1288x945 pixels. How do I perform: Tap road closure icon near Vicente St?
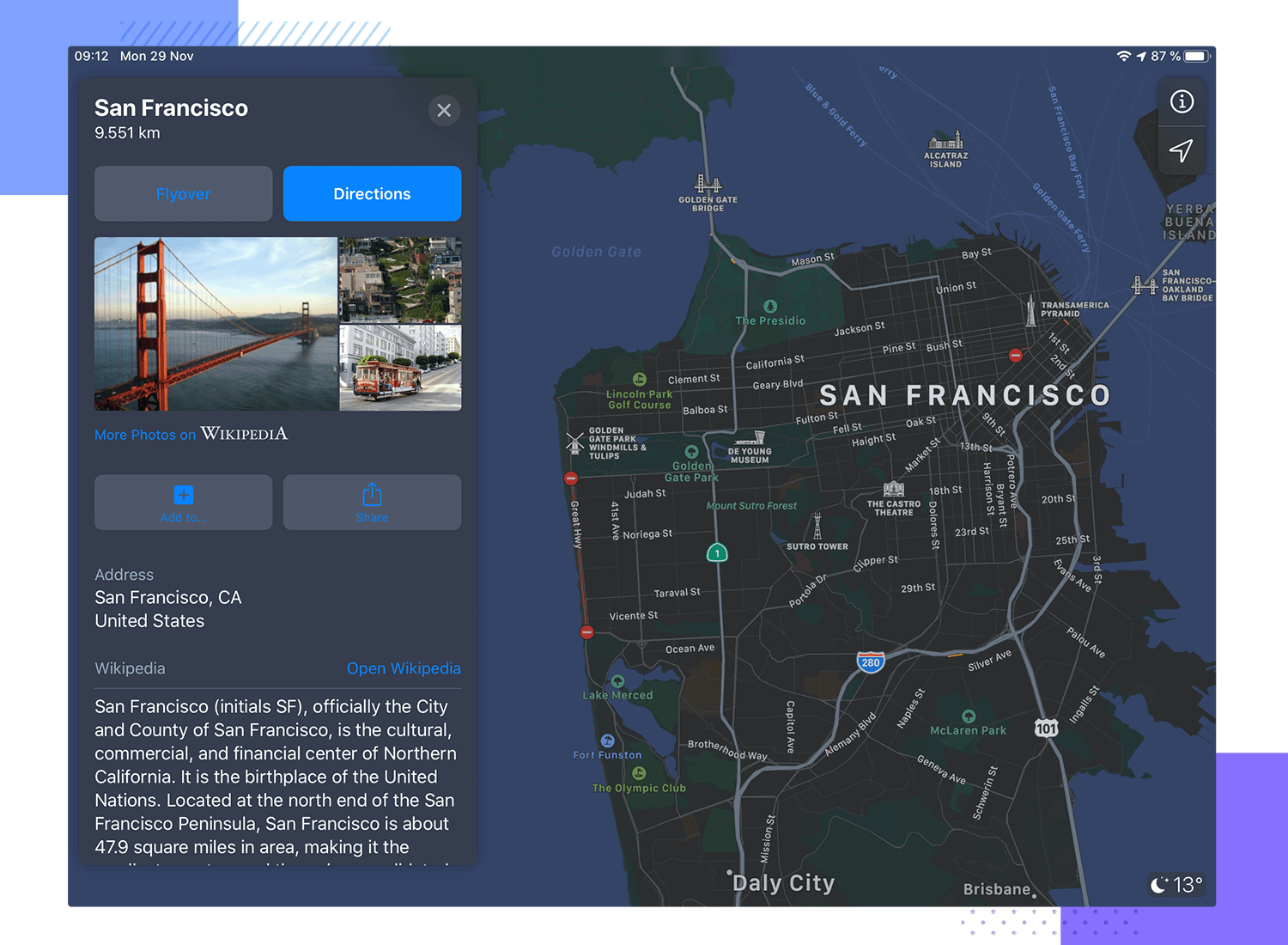coord(586,632)
